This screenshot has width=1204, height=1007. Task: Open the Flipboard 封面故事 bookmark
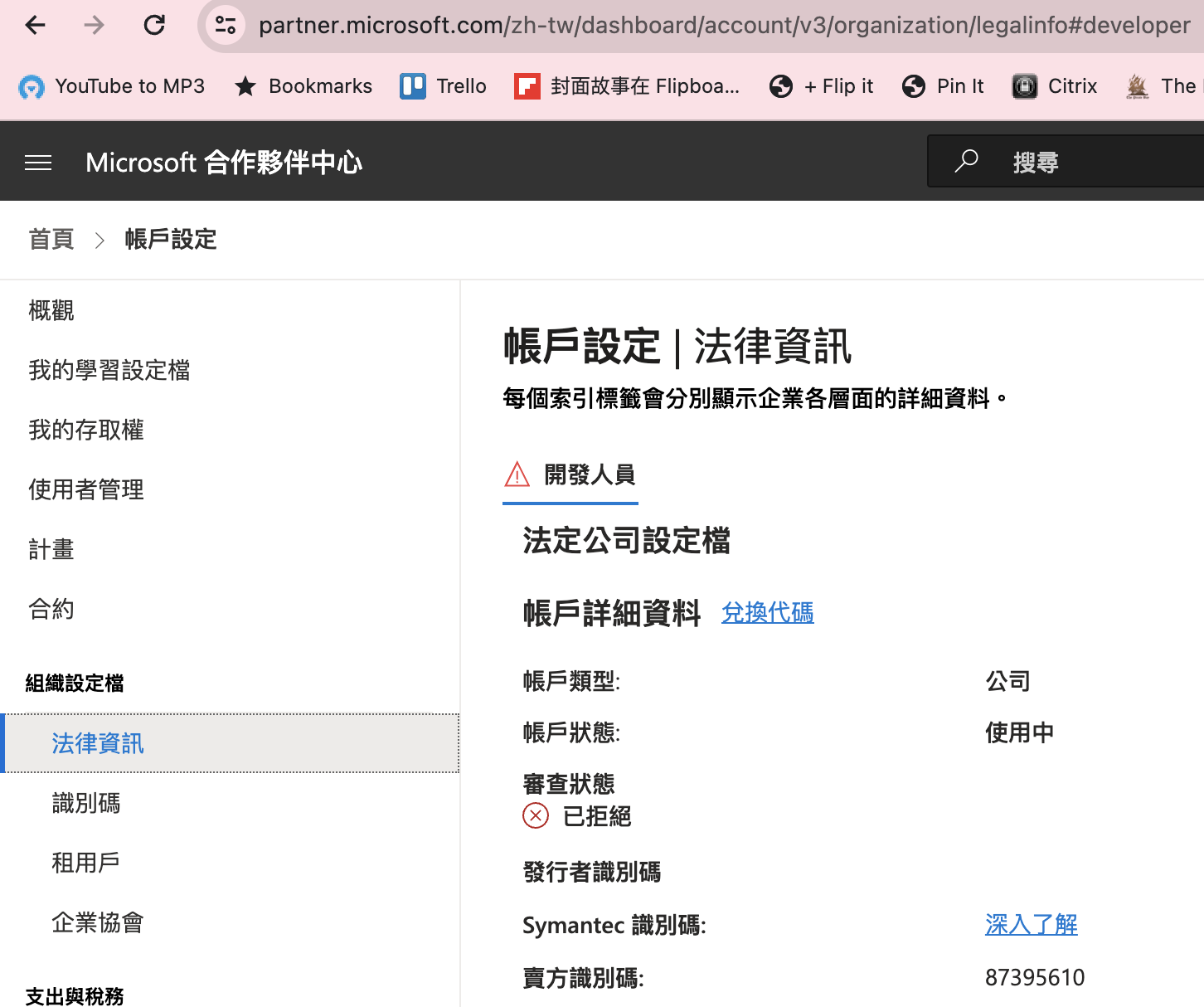(x=627, y=86)
